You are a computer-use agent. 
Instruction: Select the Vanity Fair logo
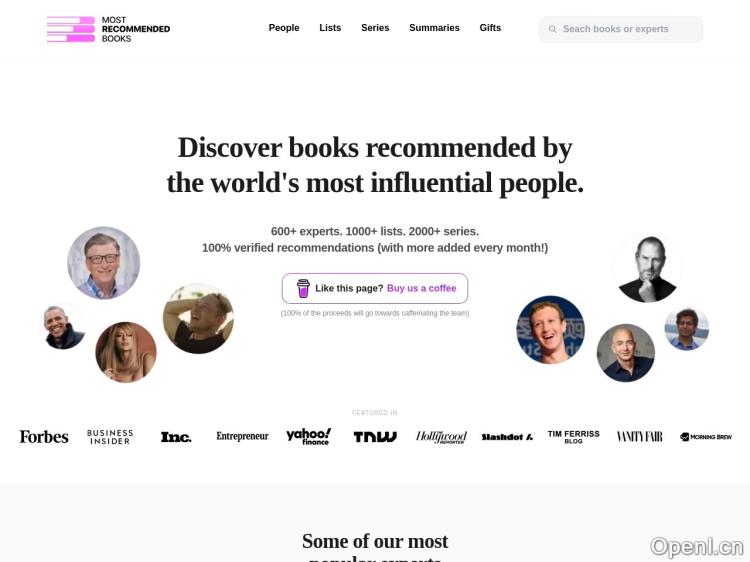click(640, 437)
